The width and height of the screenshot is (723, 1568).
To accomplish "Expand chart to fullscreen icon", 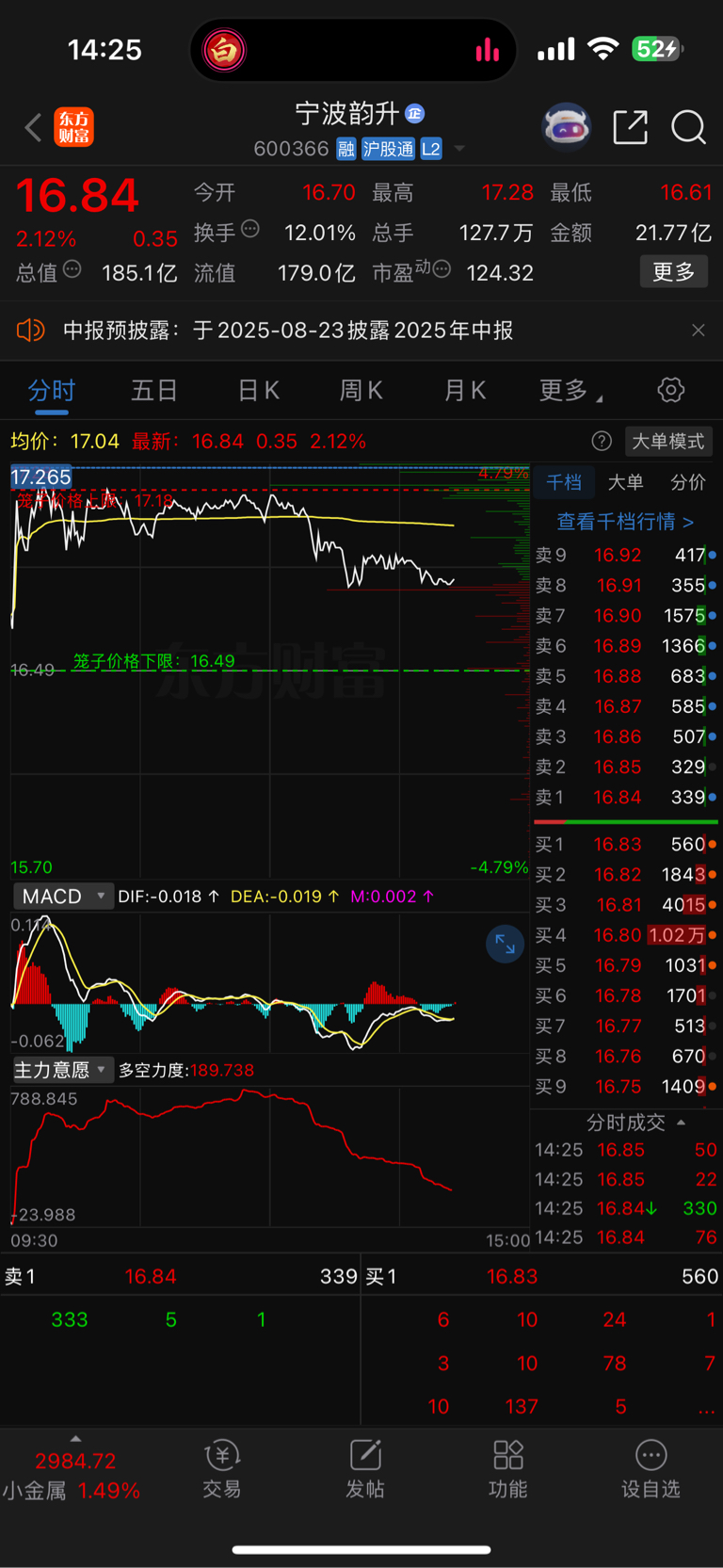I will pyautogui.click(x=505, y=944).
